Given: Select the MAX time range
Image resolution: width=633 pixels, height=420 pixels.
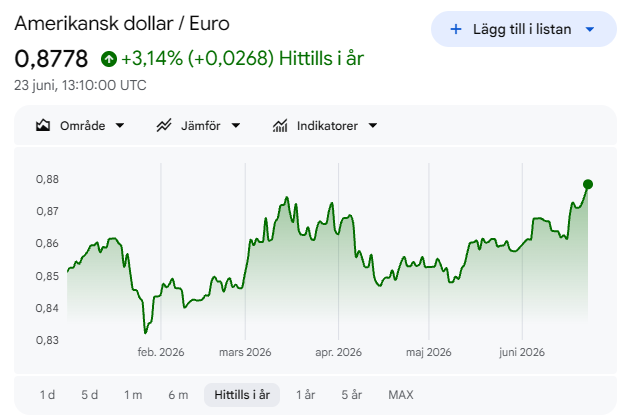Looking at the screenshot, I should point(401,395).
